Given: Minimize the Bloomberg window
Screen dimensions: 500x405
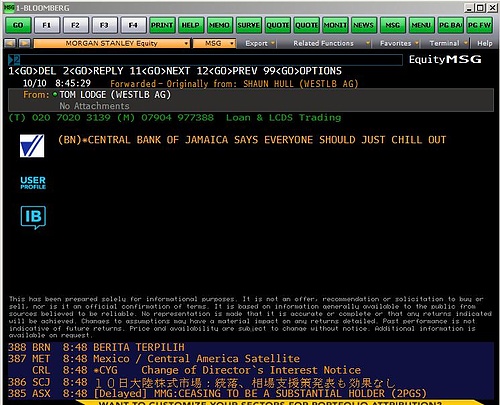Looking at the screenshot, I should pos(469,8).
